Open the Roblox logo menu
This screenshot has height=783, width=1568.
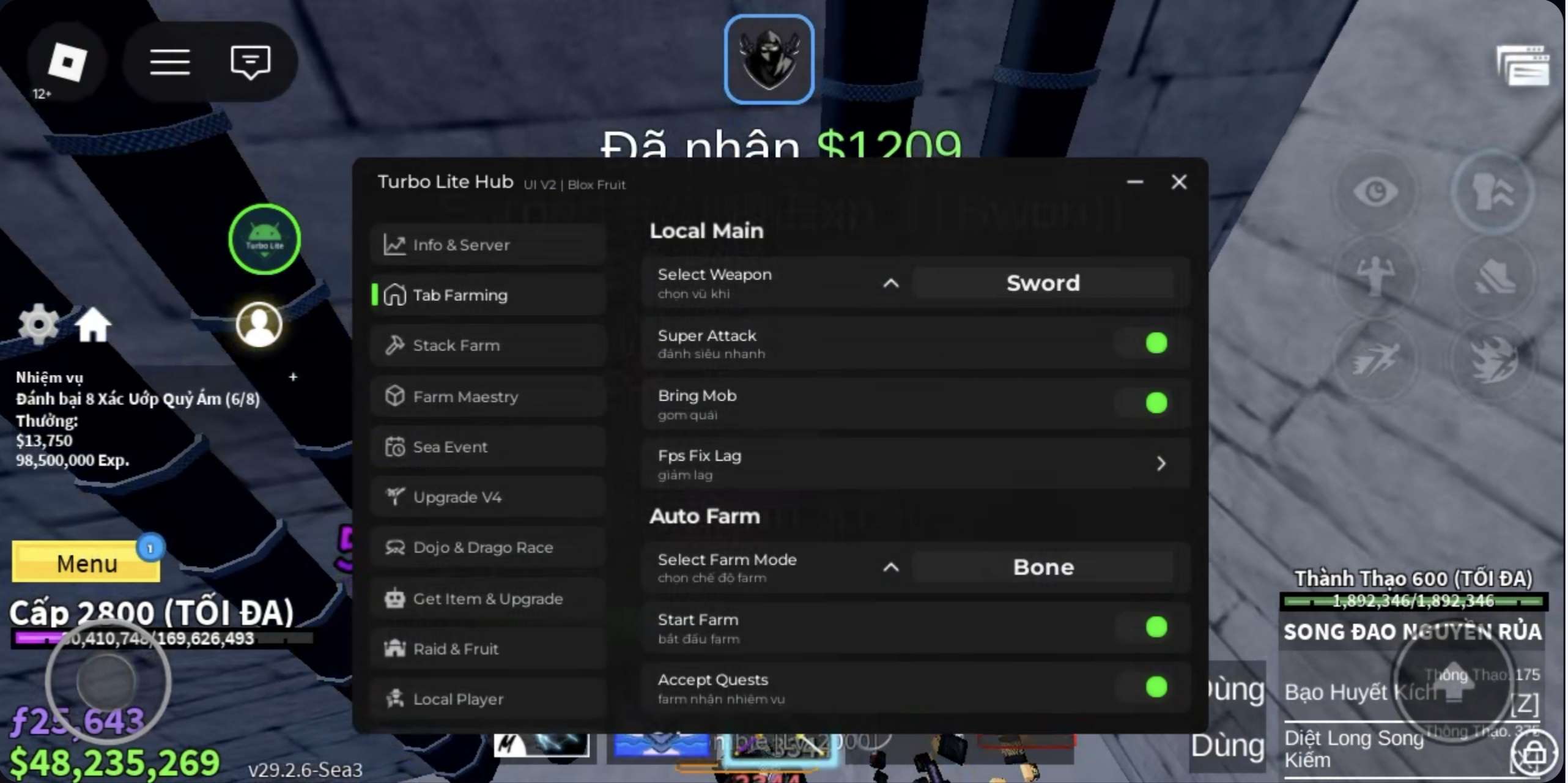pyautogui.click(x=67, y=61)
